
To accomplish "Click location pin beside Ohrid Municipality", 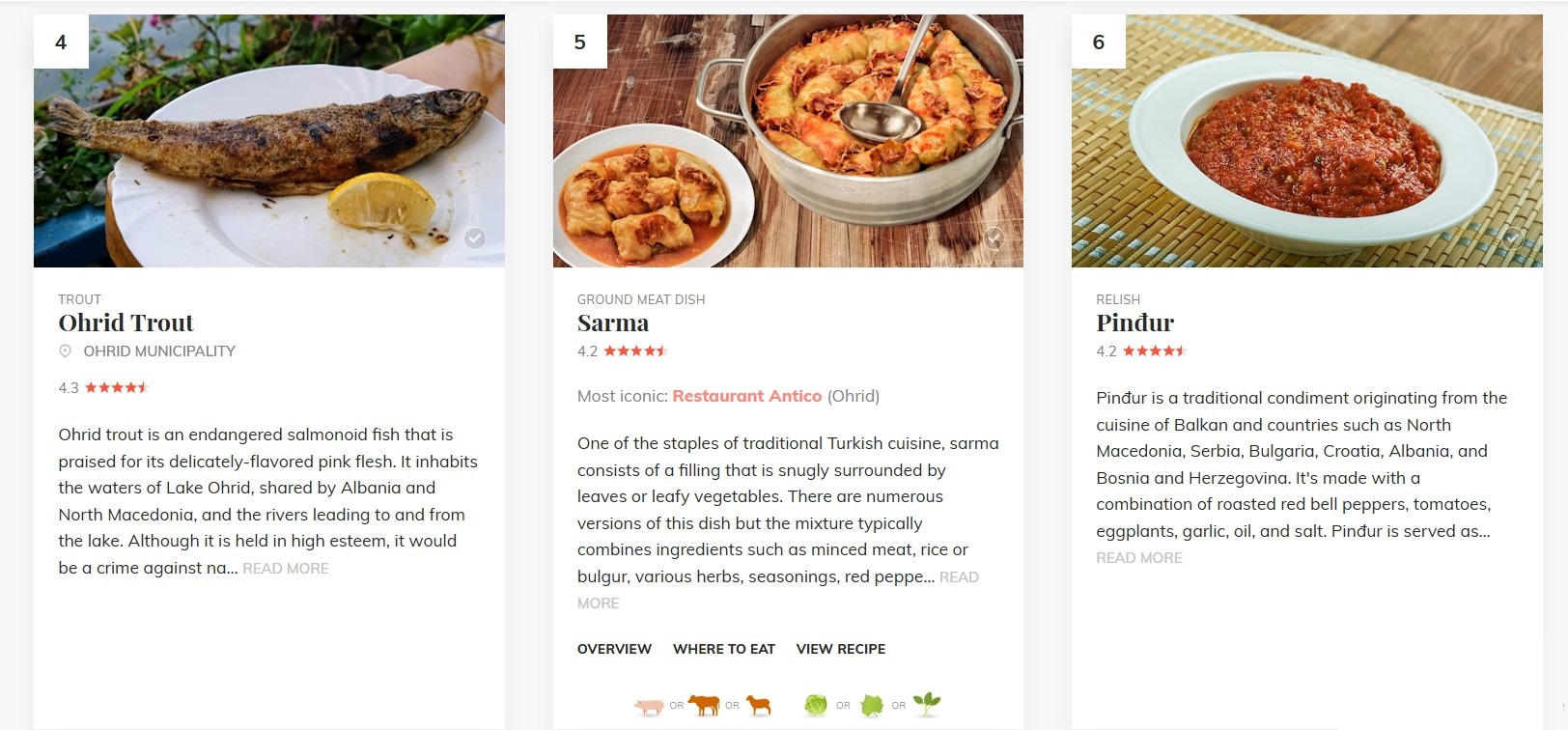I will coord(66,351).
